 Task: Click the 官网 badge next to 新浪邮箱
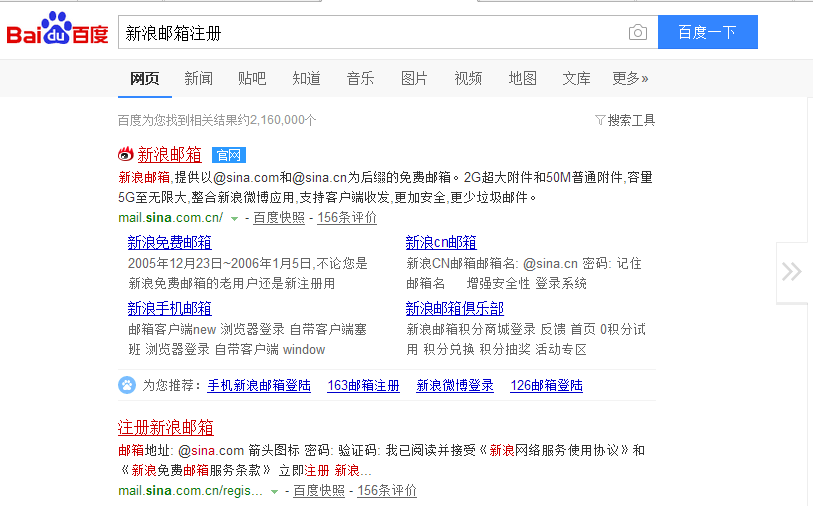click(x=229, y=155)
